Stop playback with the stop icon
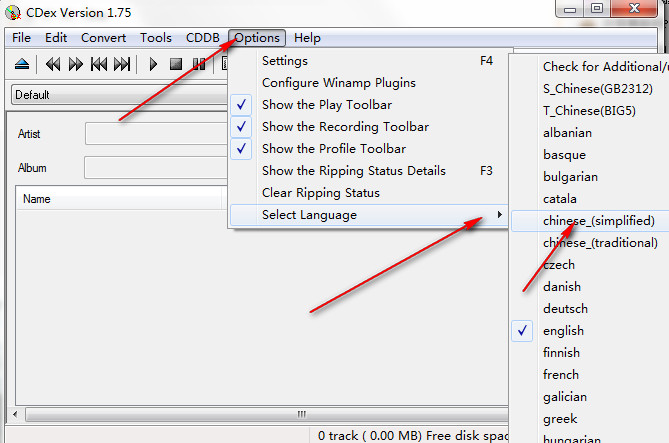669x443 pixels. click(176, 64)
